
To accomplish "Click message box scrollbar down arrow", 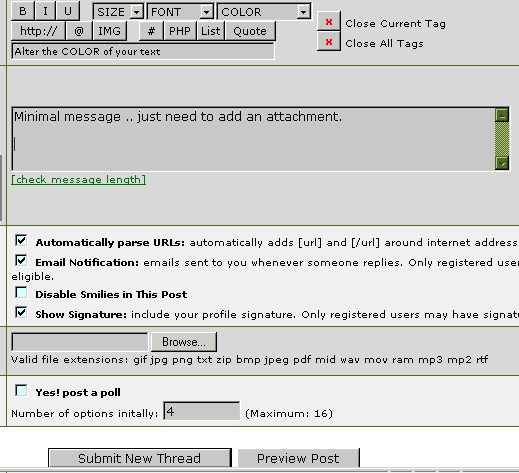I will click(502, 163).
